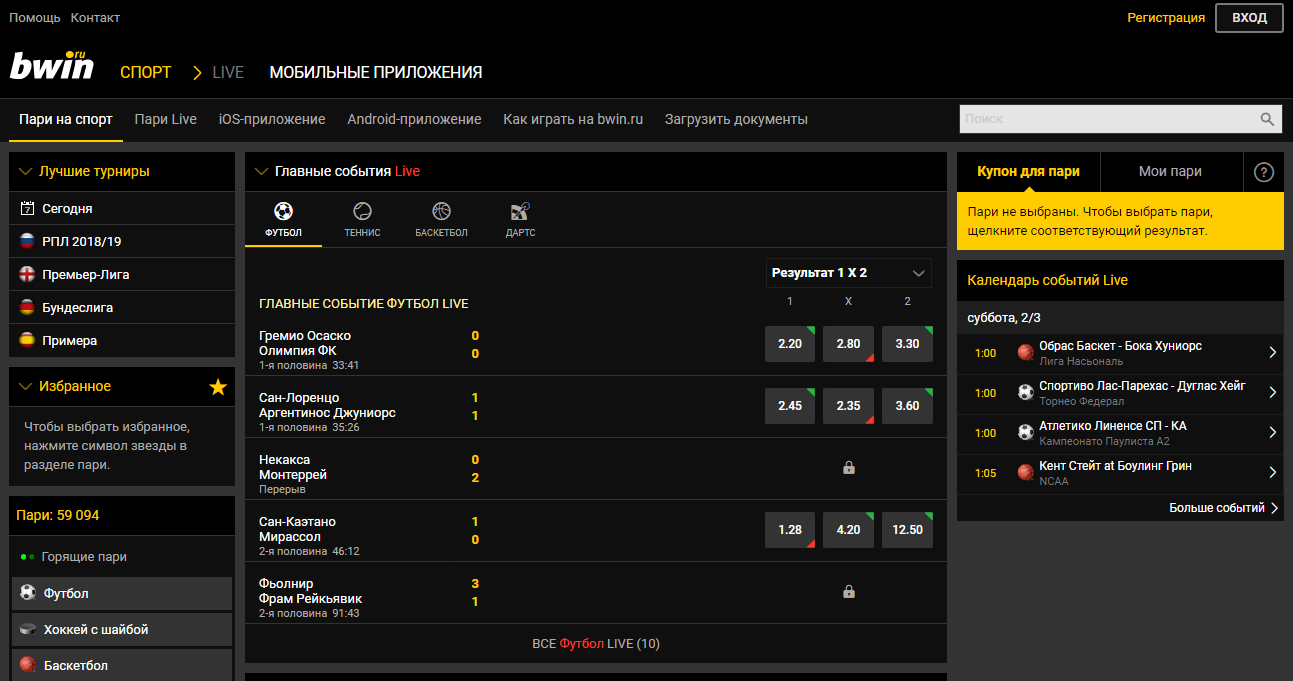Select the tennis ball icon tab

(362, 211)
